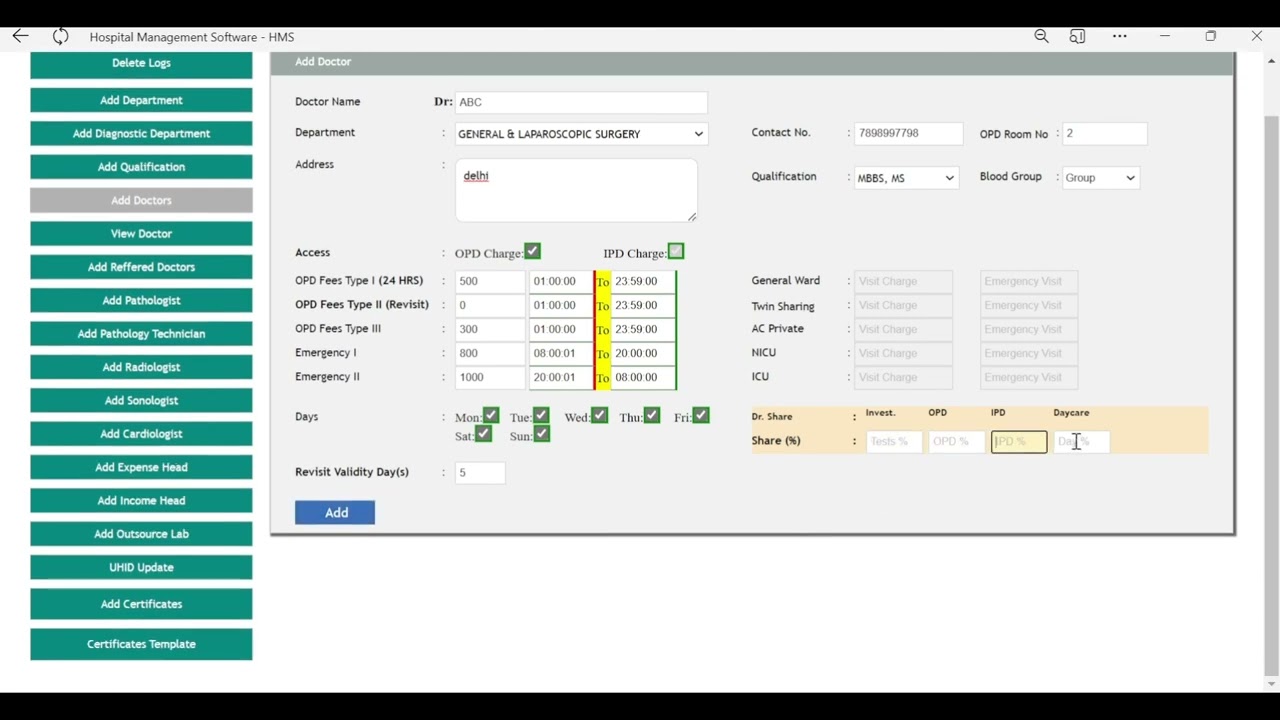Click Emergency II amount field

(490, 377)
